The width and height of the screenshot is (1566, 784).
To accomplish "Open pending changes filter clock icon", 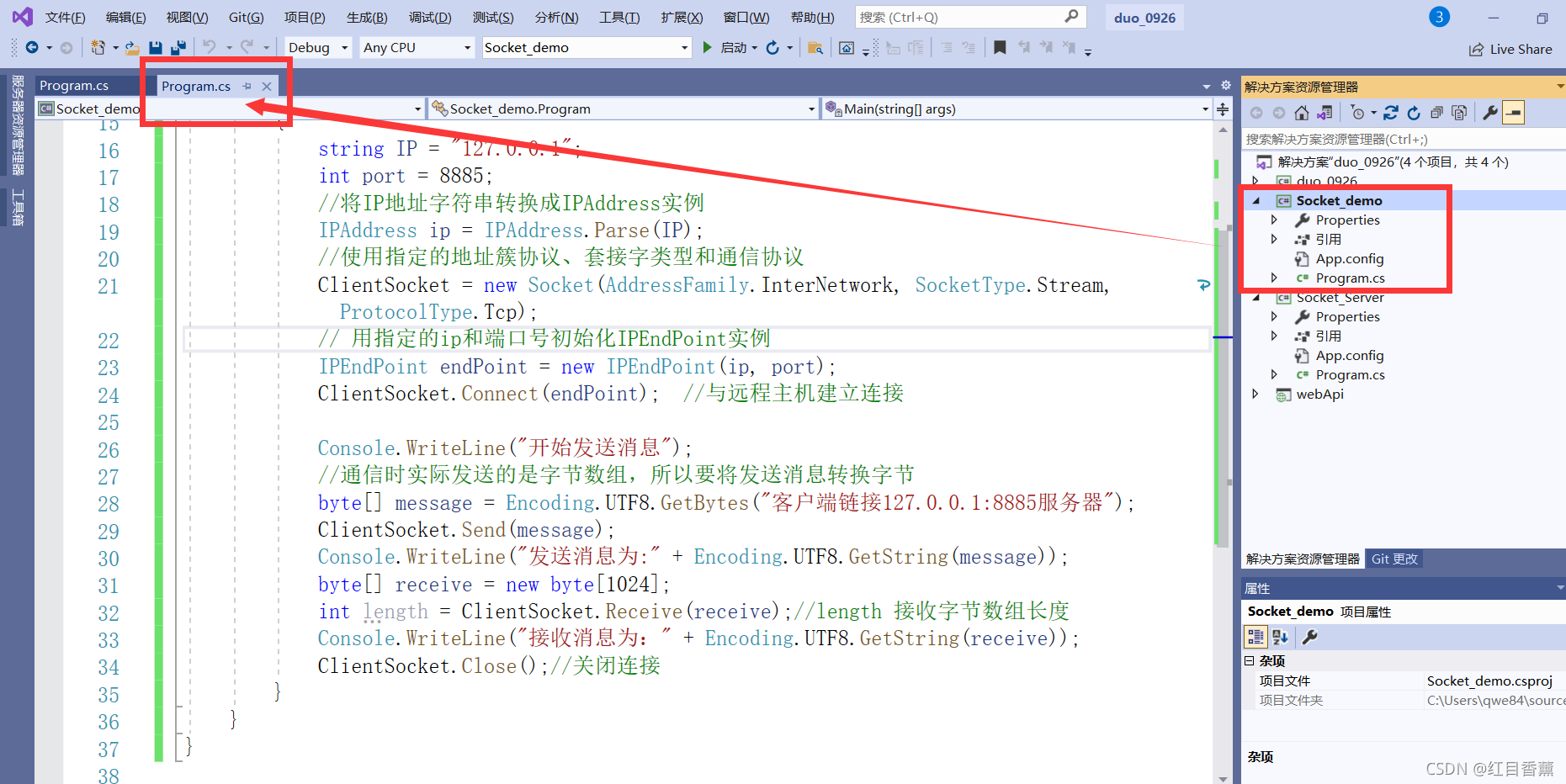I will click(x=1357, y=113).
